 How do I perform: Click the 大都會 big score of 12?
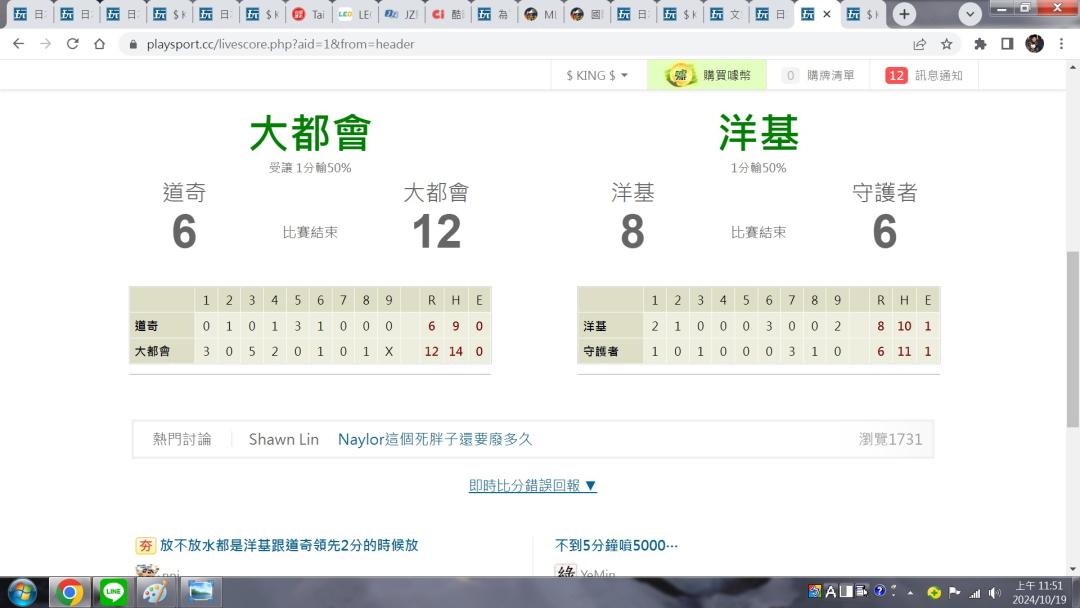click(x=437, y=231)
